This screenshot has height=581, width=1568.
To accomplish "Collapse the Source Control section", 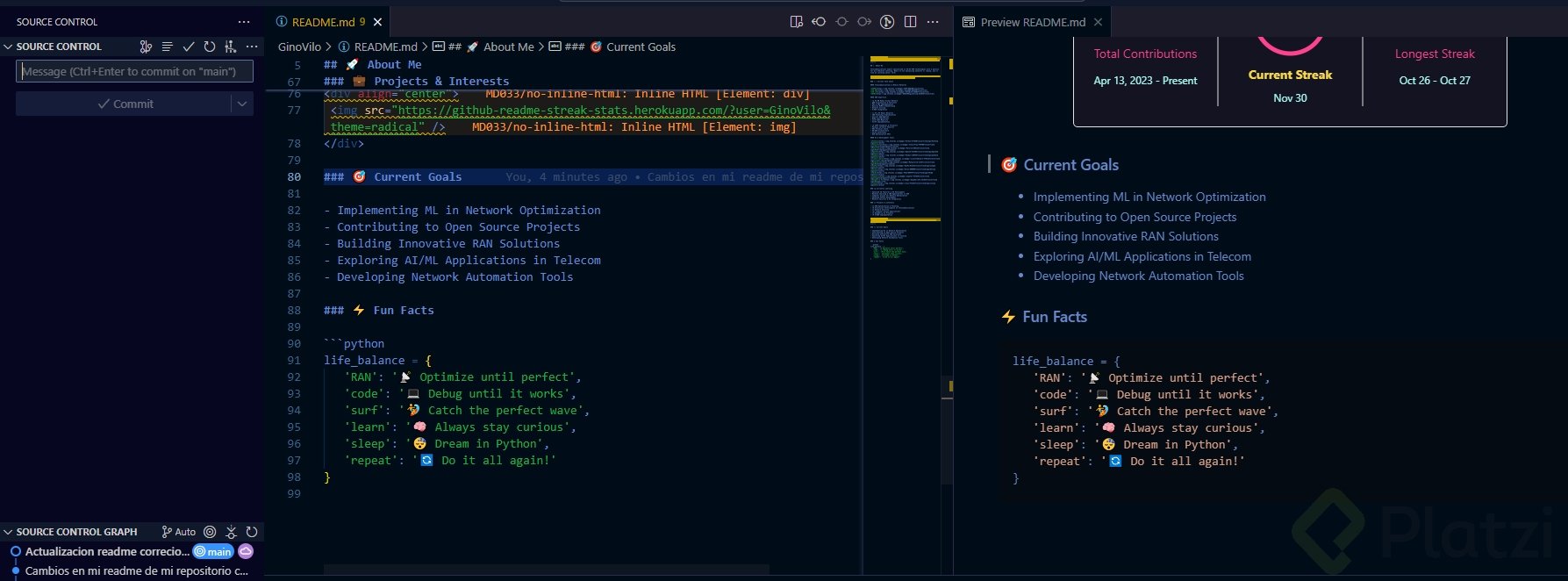I will point(8,47).
